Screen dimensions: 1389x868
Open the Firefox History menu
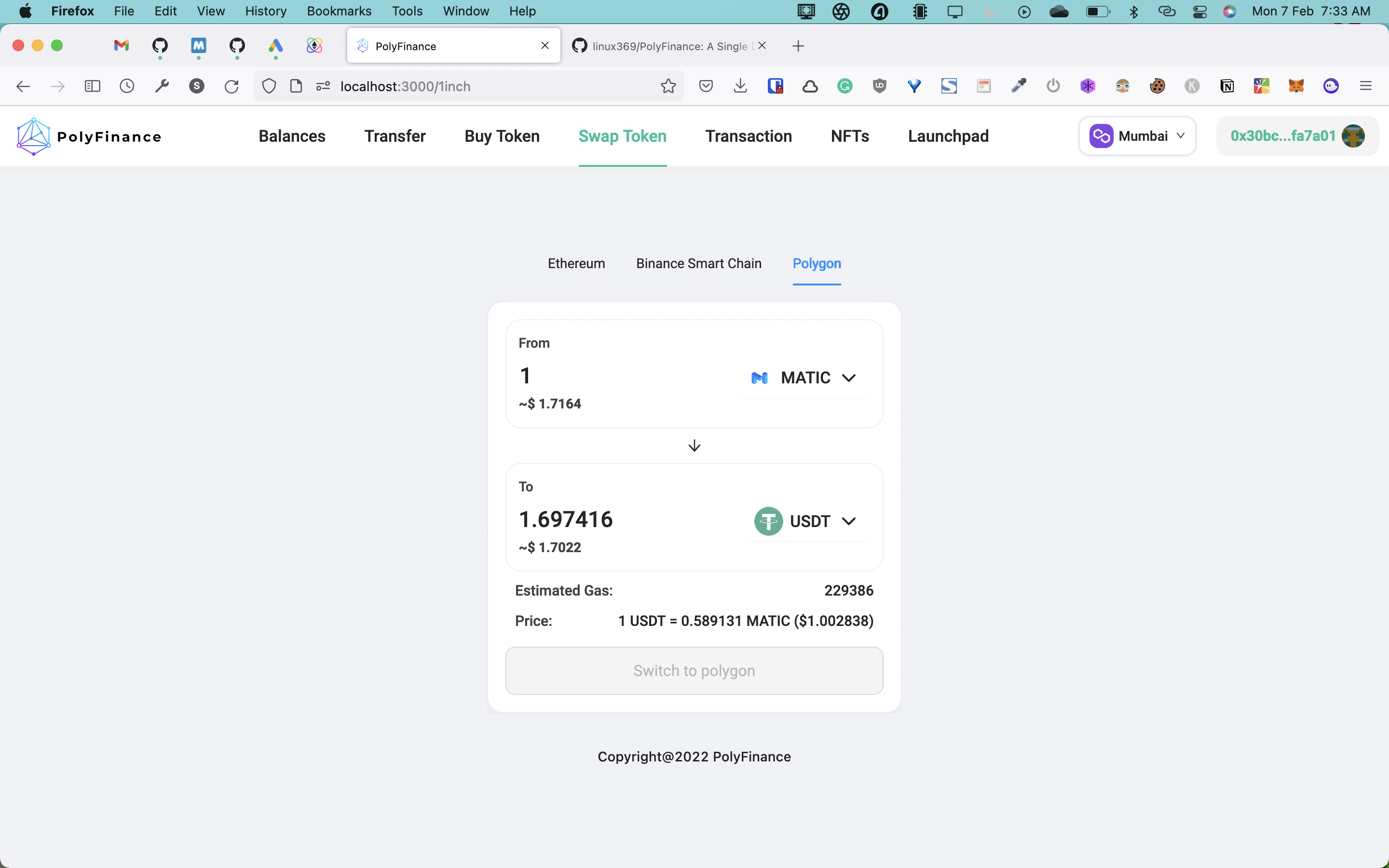pyautogui.click(x=265, y=11)
